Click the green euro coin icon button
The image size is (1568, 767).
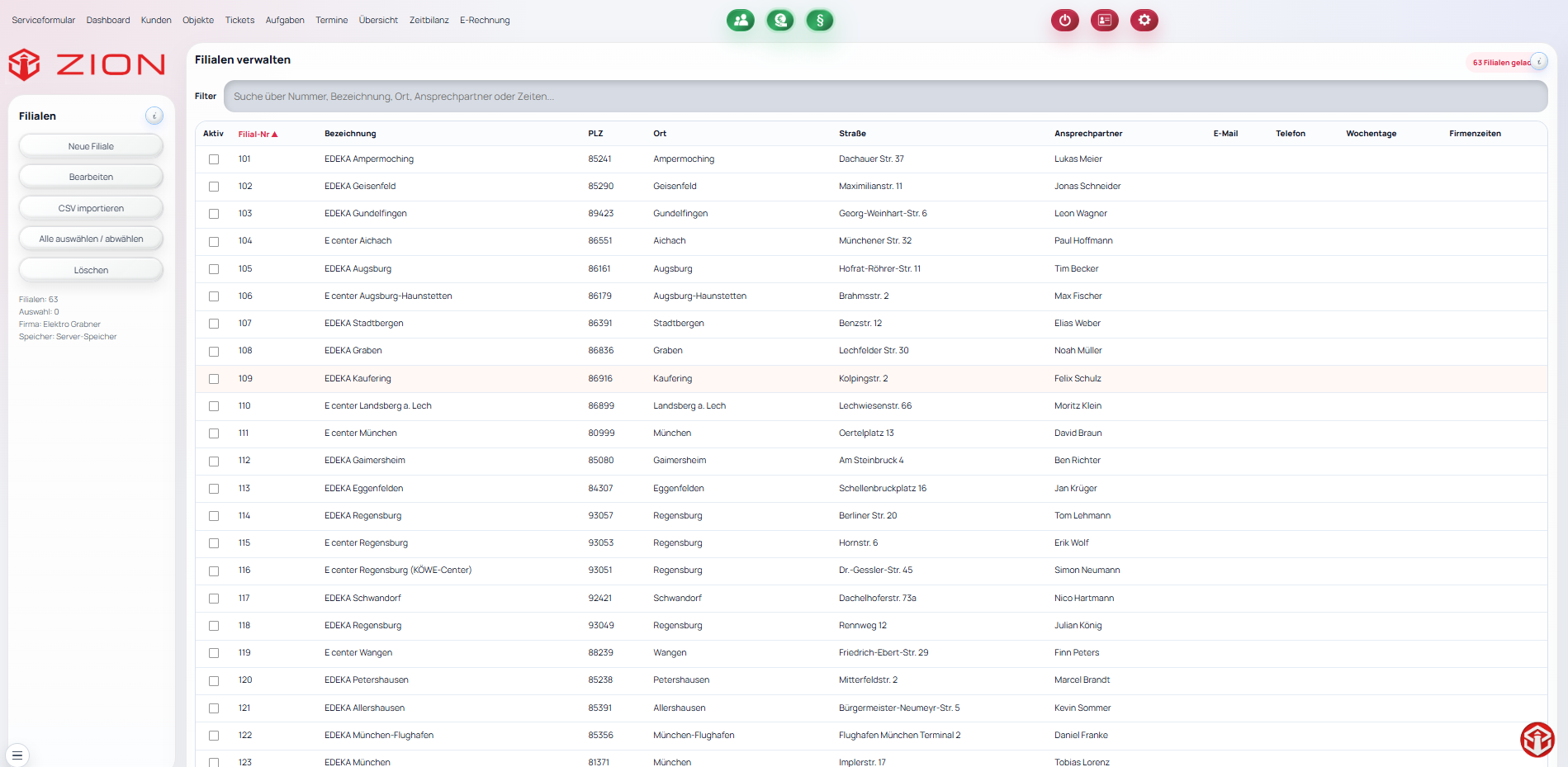780,20
